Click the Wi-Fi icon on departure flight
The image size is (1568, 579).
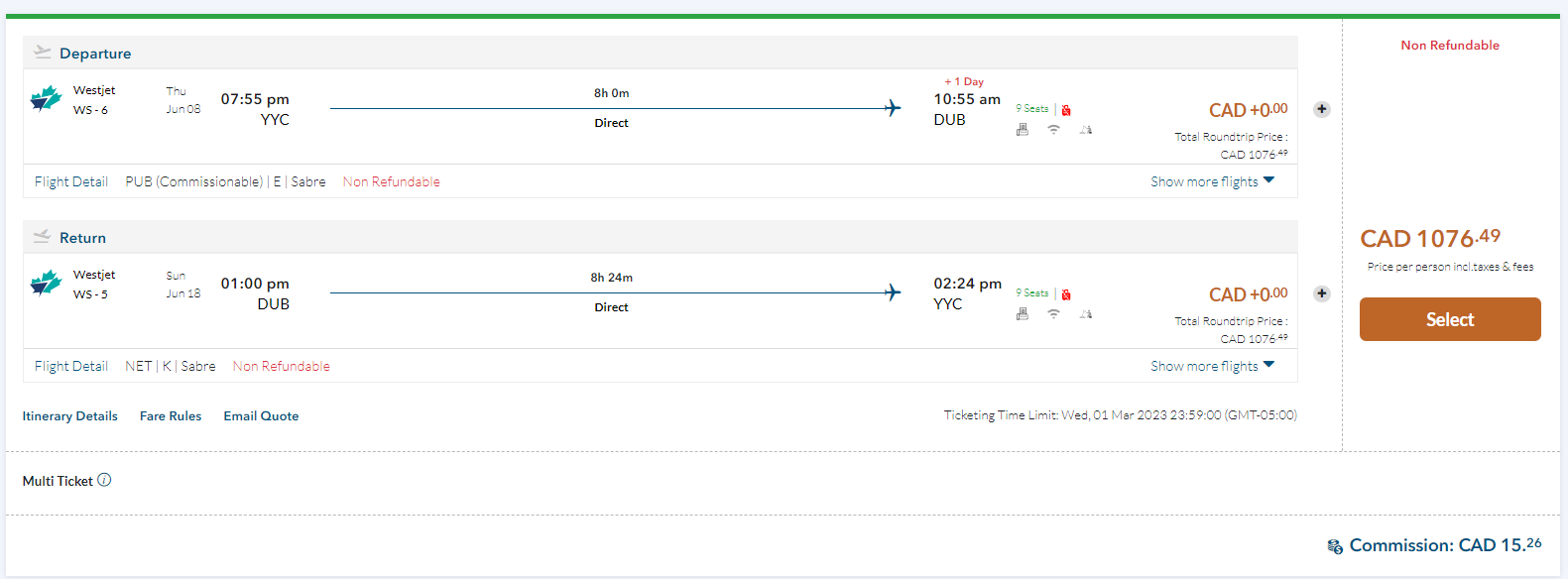[1053, 130]
